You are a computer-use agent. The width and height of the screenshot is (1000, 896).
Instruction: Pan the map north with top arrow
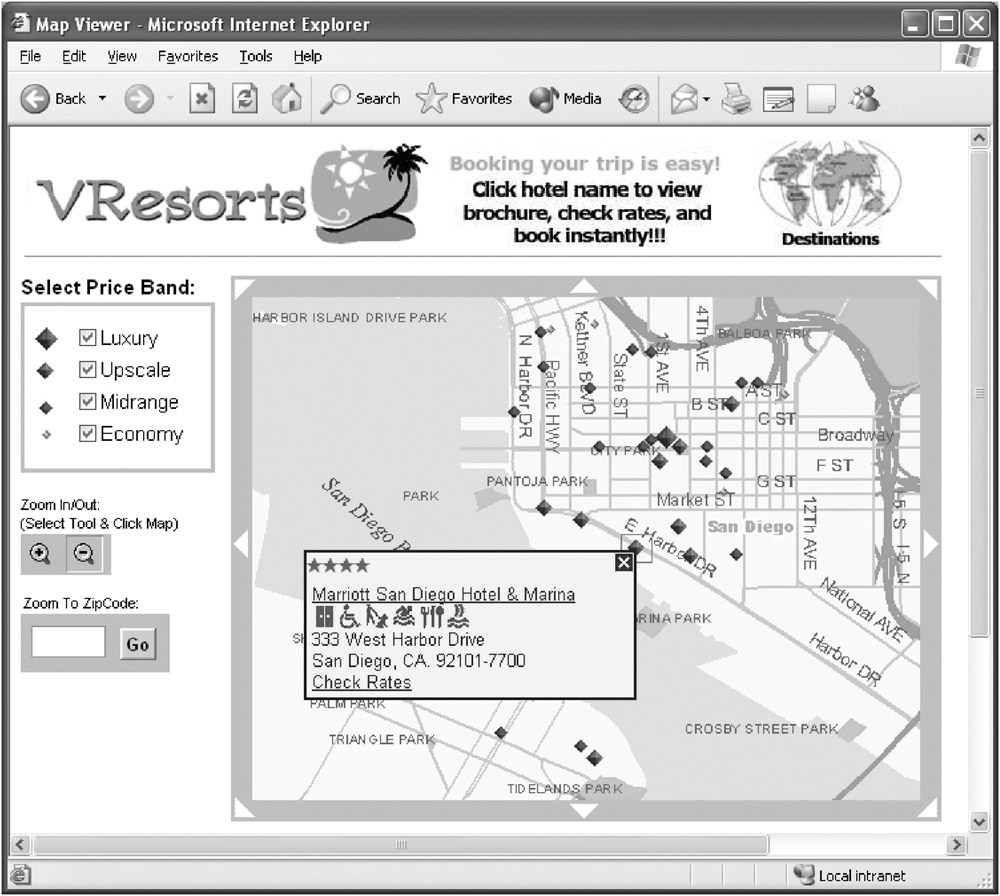click(583, 286)
